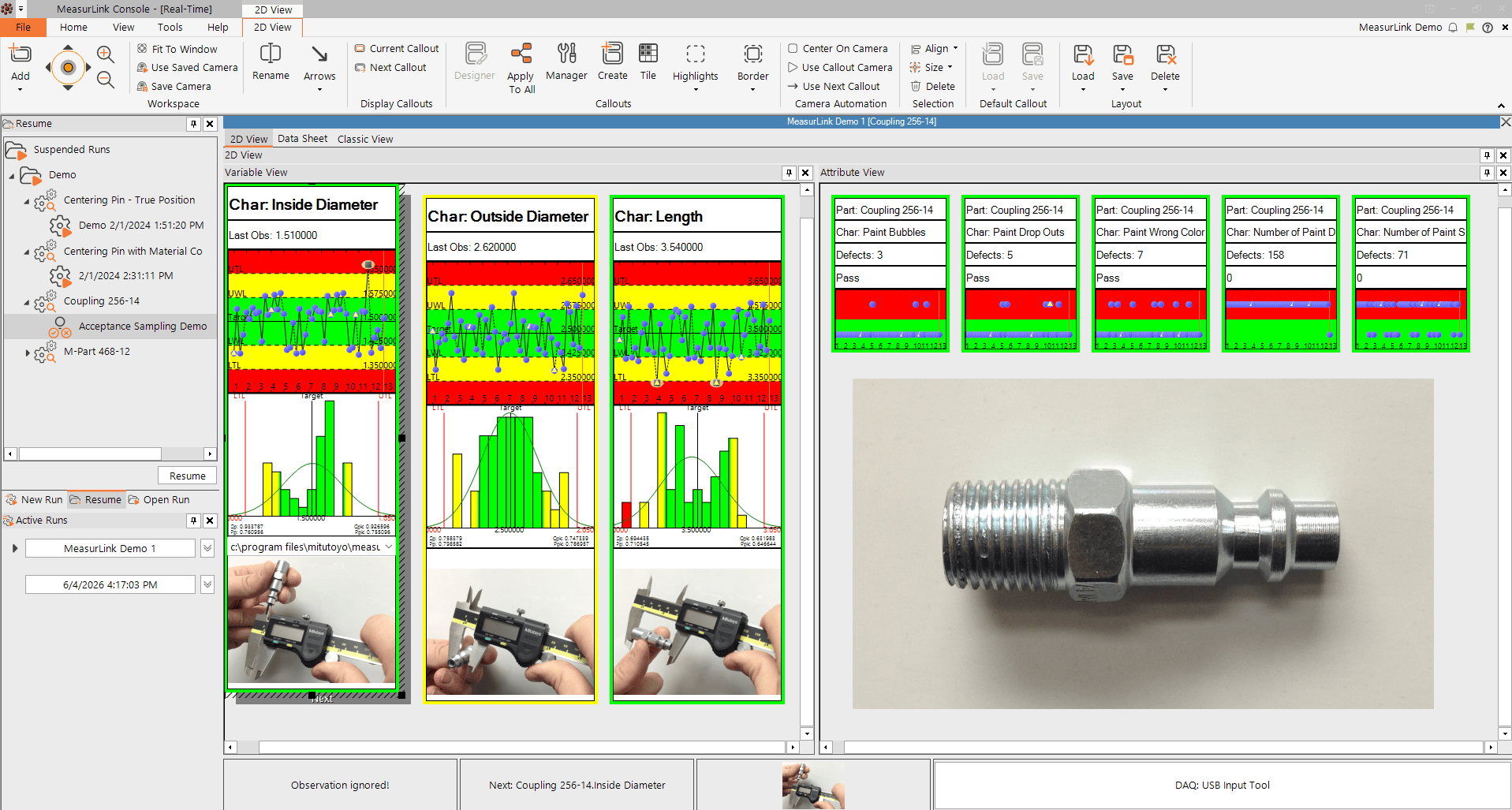Click the Resume button
Image resolution: width=1512 pixels, height=810 pixels.
pos(187,476)
